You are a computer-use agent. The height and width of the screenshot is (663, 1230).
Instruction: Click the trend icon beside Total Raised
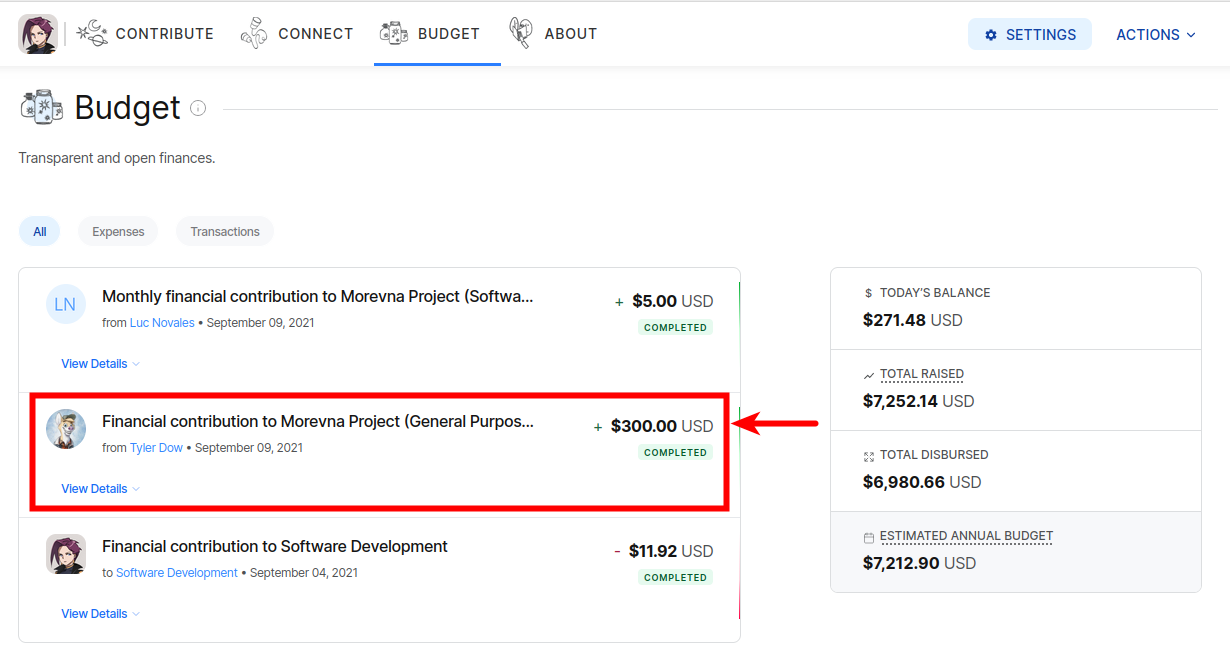click(x=868, y=375)
